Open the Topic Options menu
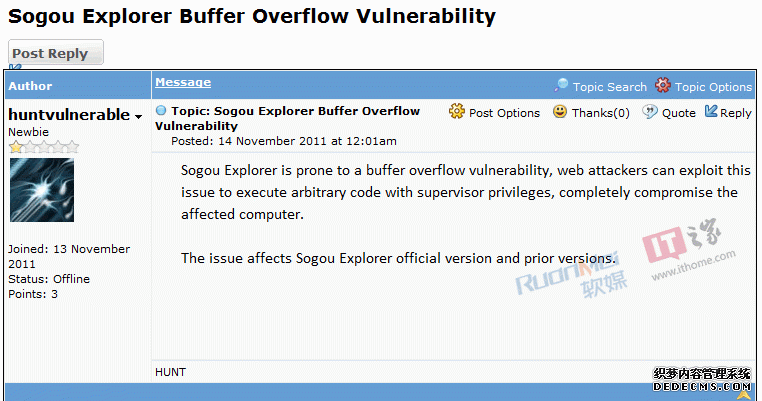The image size is (762, 401). tap(713, 87)
